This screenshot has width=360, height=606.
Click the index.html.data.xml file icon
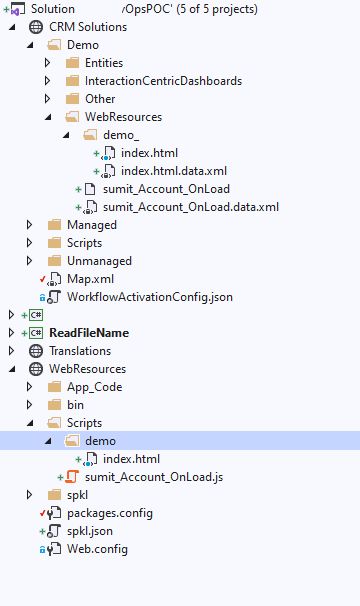pos(108,171)
